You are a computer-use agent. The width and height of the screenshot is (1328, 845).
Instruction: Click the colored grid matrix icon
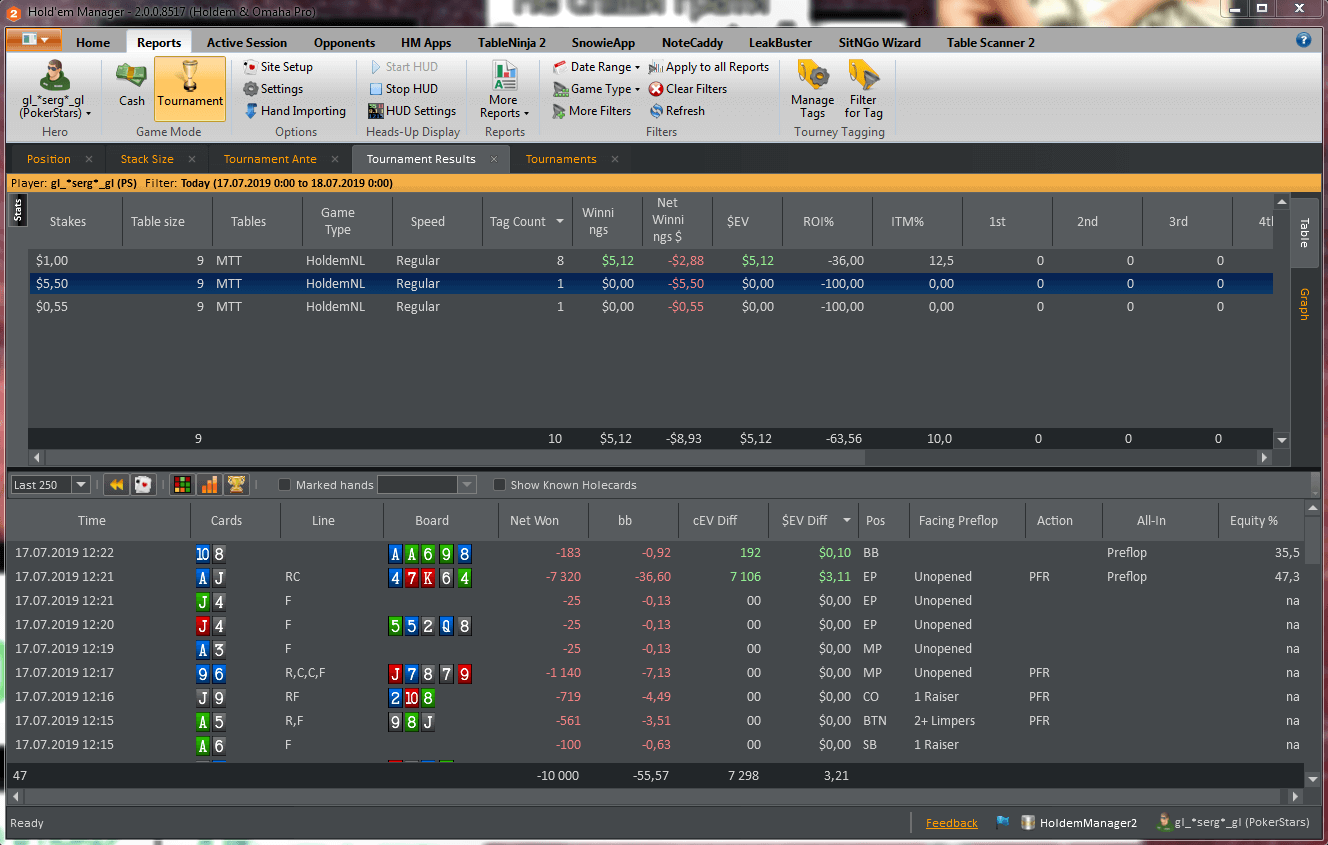coord(183,485)
